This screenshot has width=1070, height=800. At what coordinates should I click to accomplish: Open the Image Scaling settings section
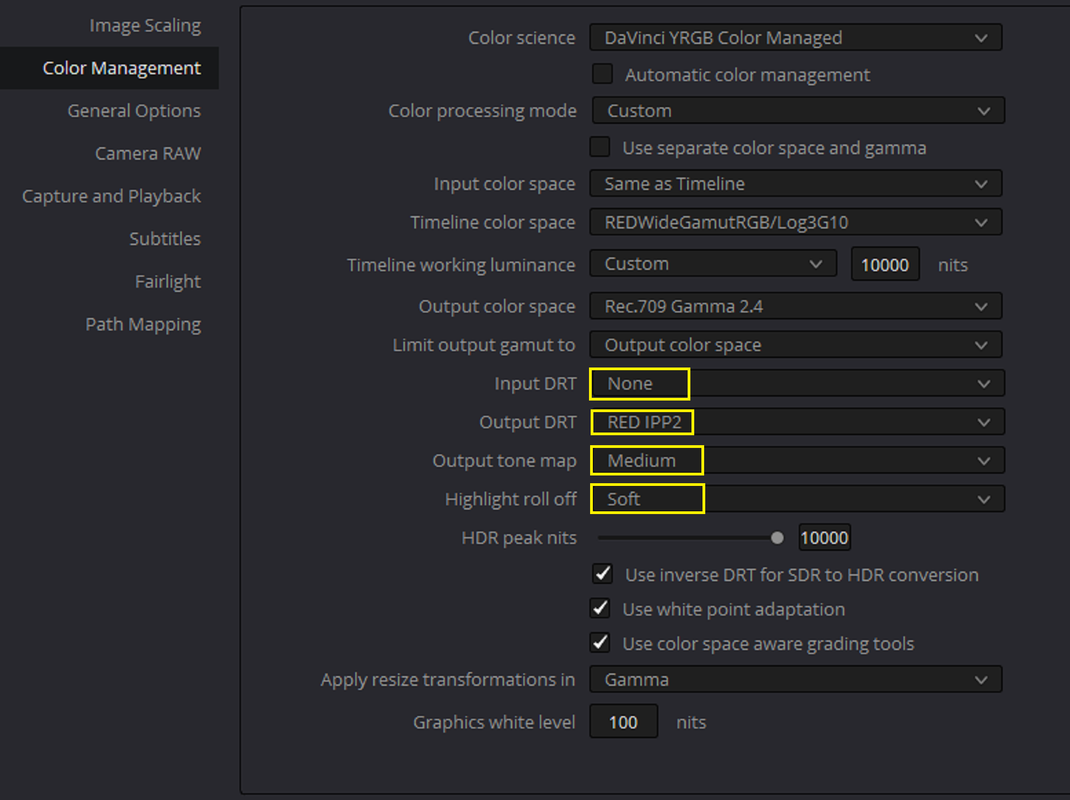(145, 25)
